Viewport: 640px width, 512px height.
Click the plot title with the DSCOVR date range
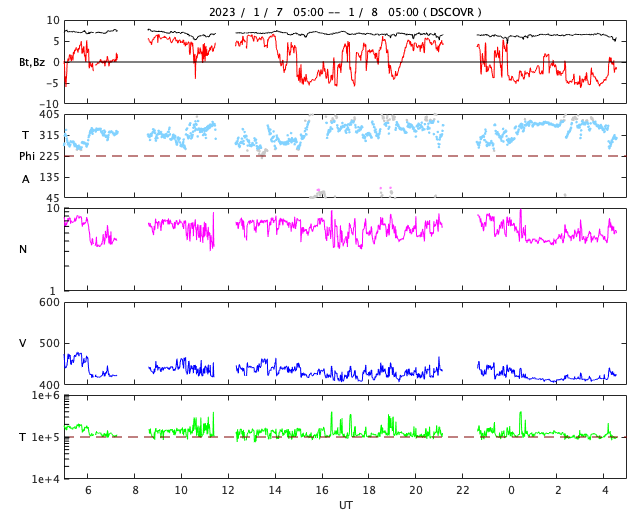tap(345, 12)
